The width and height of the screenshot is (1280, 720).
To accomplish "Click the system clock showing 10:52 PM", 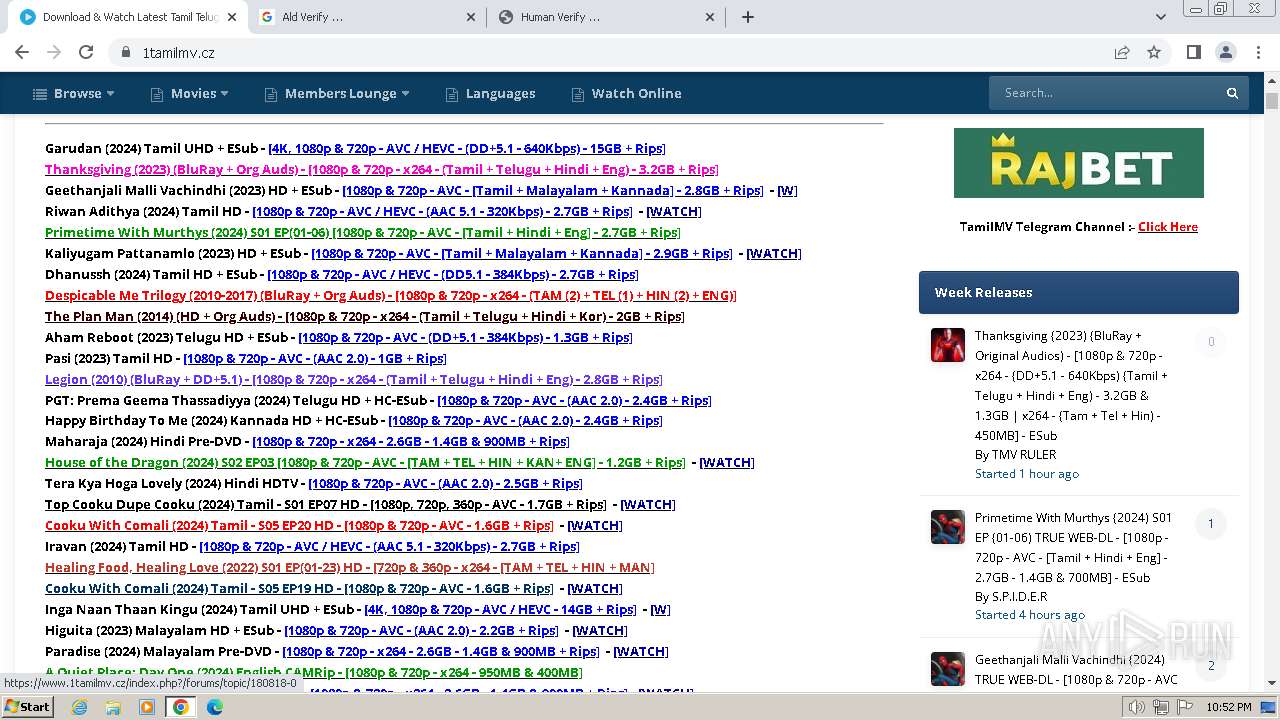I will 1228,707.
